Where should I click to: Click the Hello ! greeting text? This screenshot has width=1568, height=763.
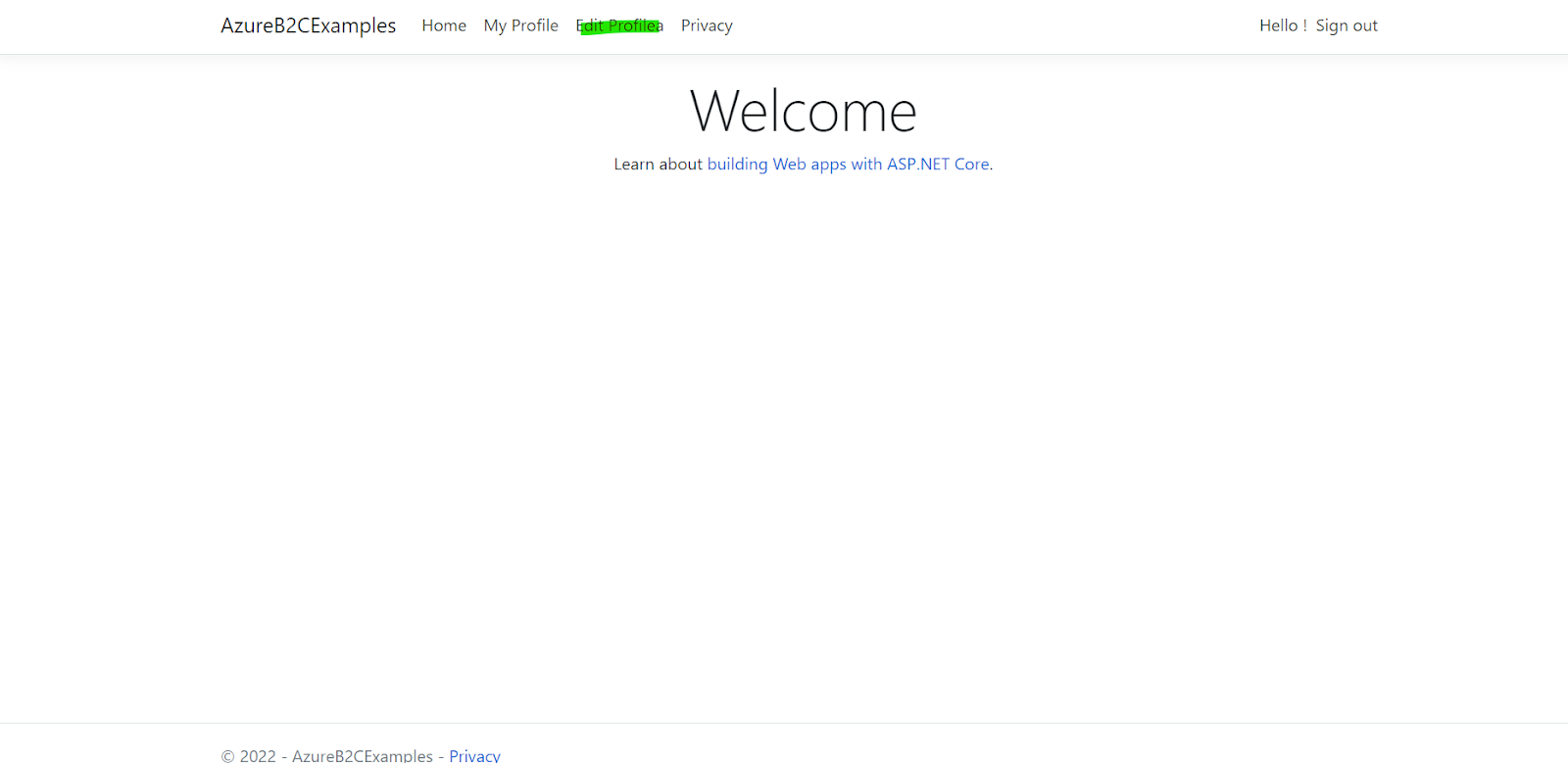(1283, 25)
